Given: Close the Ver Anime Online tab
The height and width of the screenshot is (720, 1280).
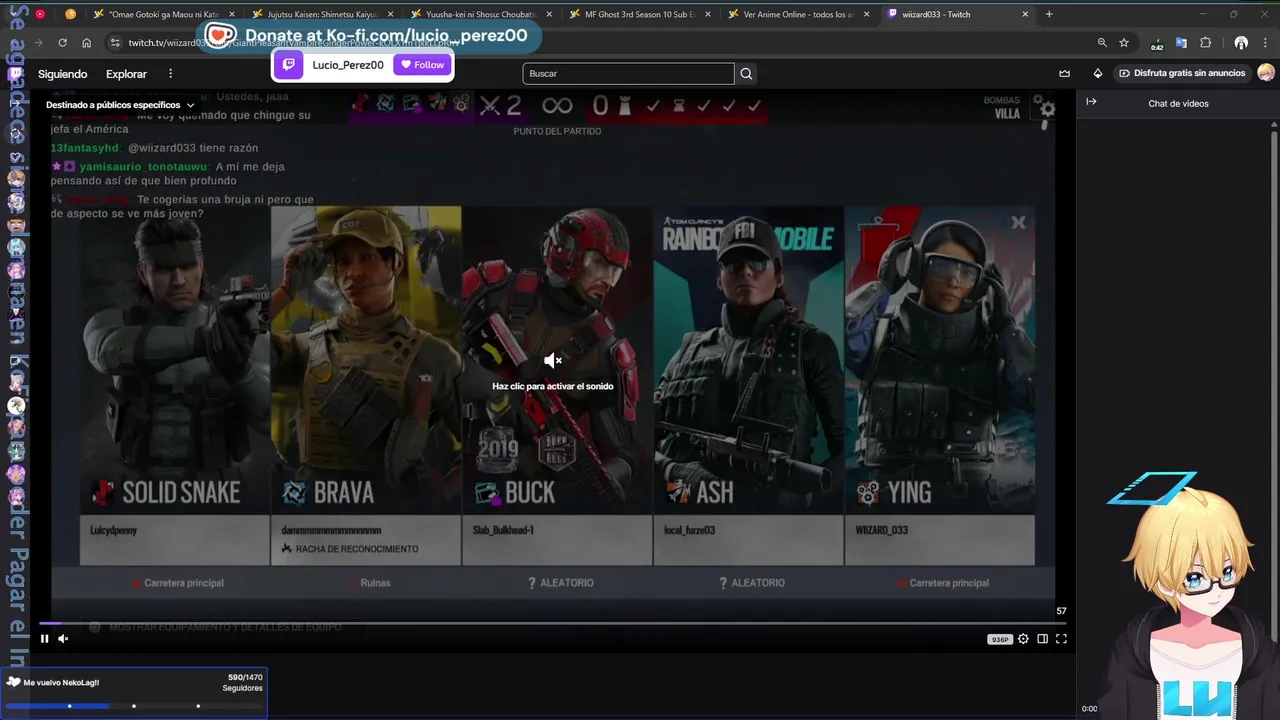Looking at the screenshot, I should (866, 14).
